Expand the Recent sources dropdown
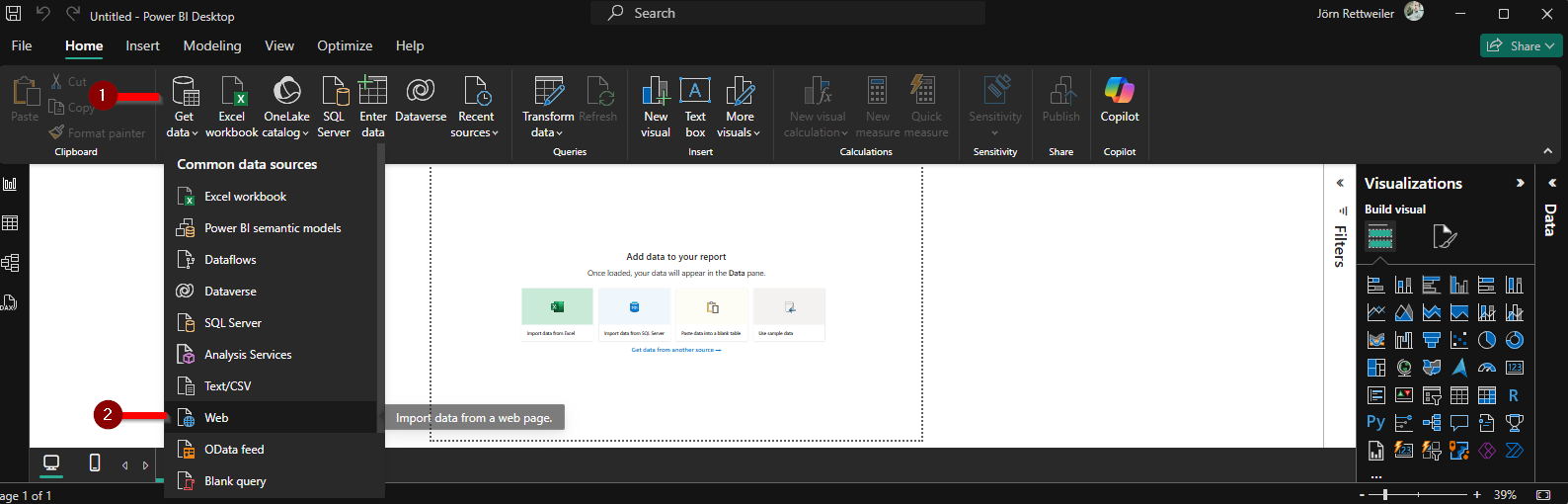 [x=476, y=107]
